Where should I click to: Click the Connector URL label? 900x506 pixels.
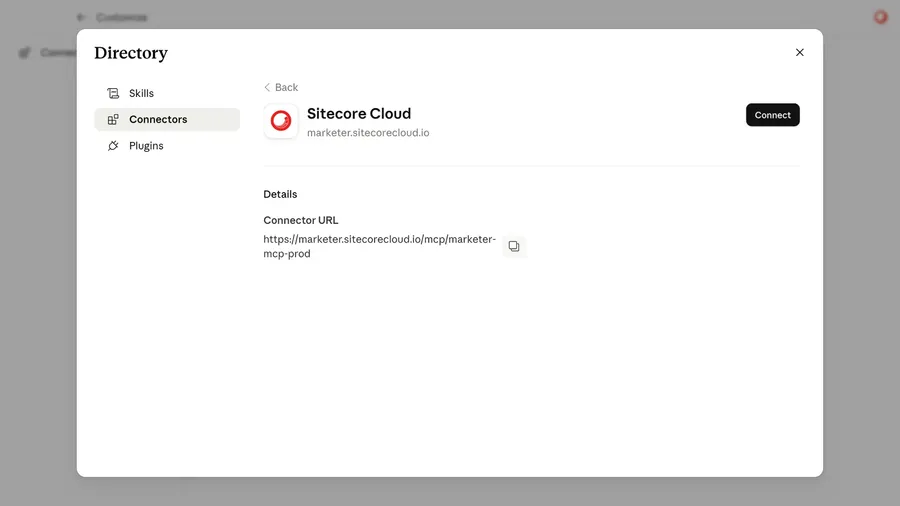pos(301,220)
